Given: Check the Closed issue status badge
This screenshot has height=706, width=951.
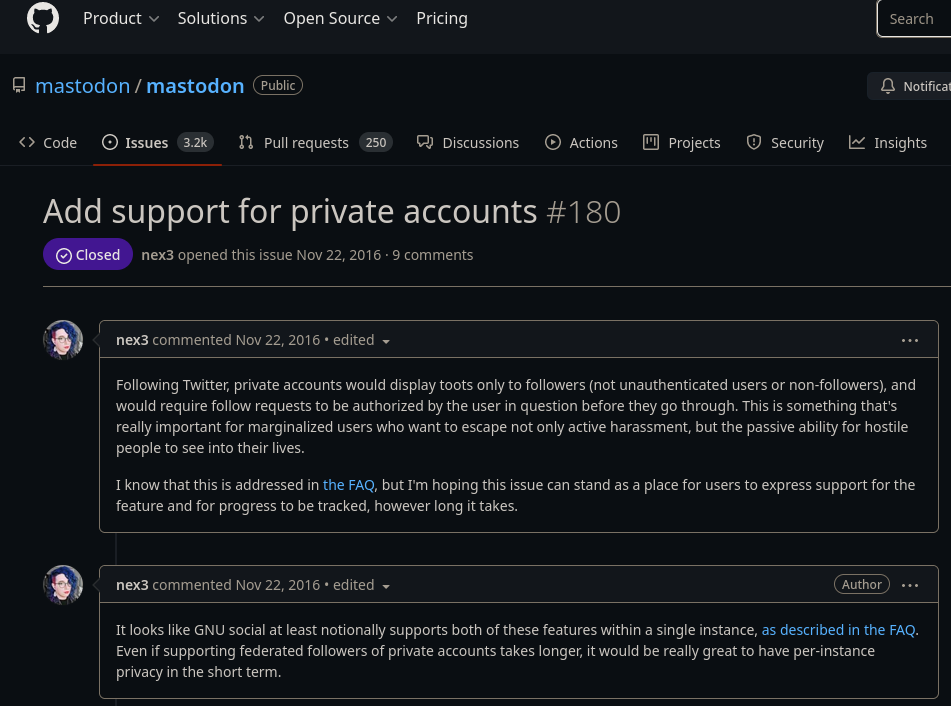Looking at the screenshot, I should click(x=87, y=254).
